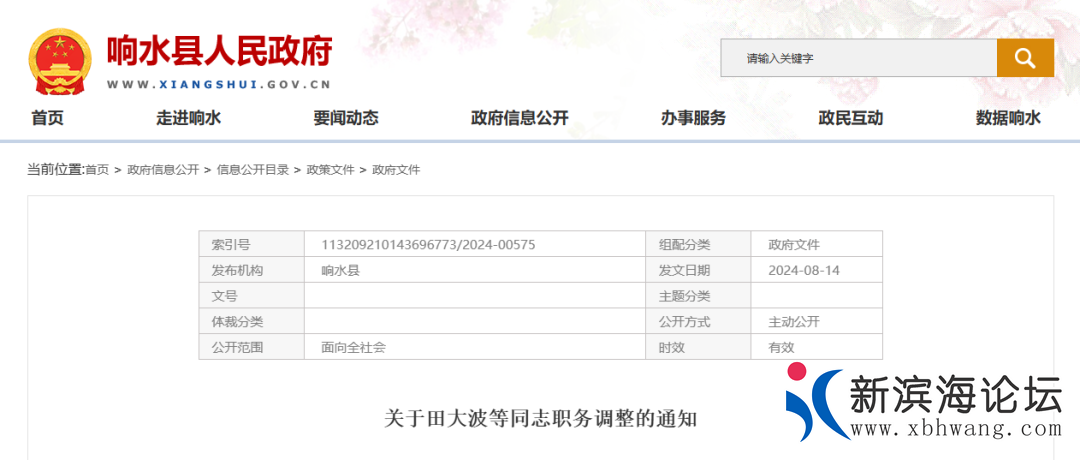The image size is (1080, 460).
Task: Click the 政策文件 breadcrumb link
Action: pos(330,170)
